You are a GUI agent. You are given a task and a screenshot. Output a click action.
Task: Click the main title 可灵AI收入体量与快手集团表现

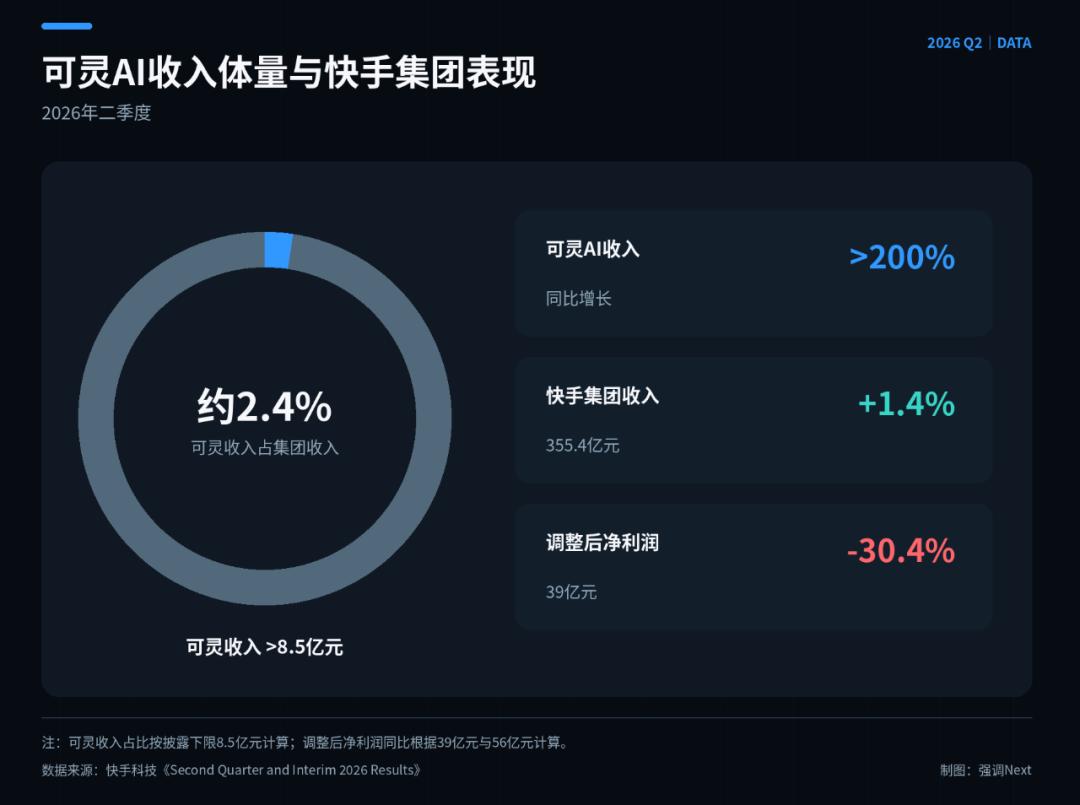[289, 72]
